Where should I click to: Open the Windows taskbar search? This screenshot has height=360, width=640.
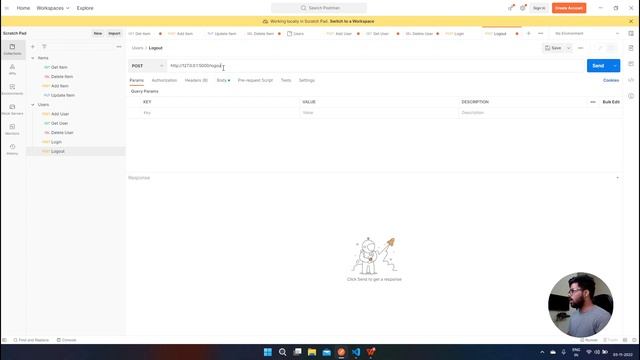pos(282,352)
